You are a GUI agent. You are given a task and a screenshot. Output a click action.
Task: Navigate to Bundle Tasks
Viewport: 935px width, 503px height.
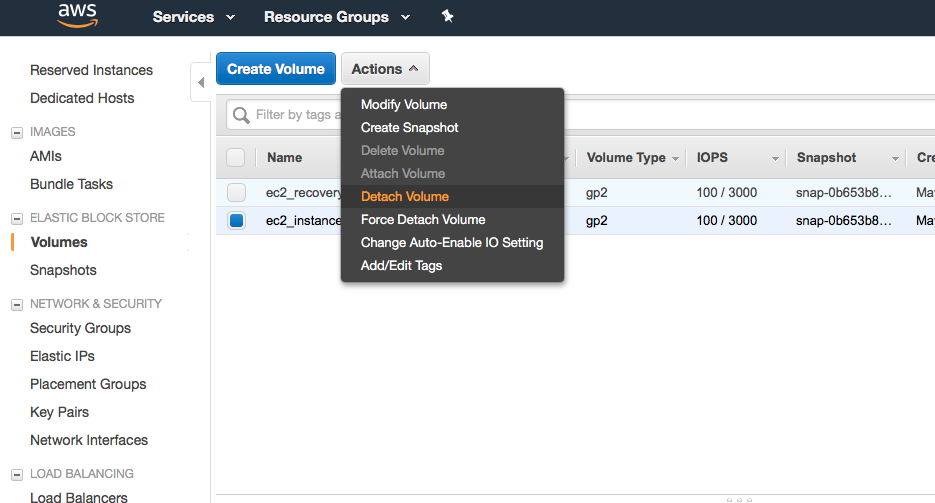[71, 184]
